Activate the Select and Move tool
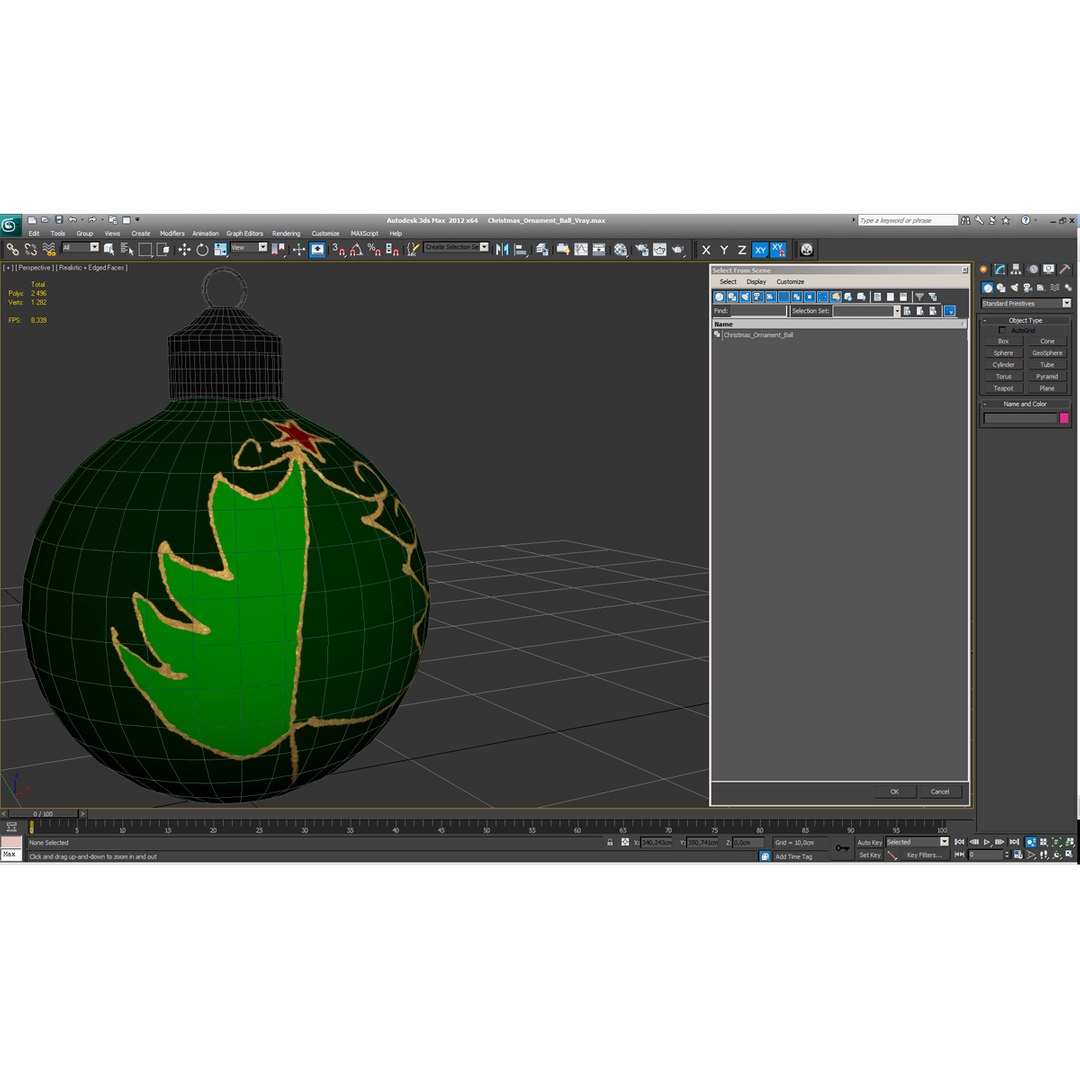The height and width of the screenshot is (1080, 1080). [184, 249]
